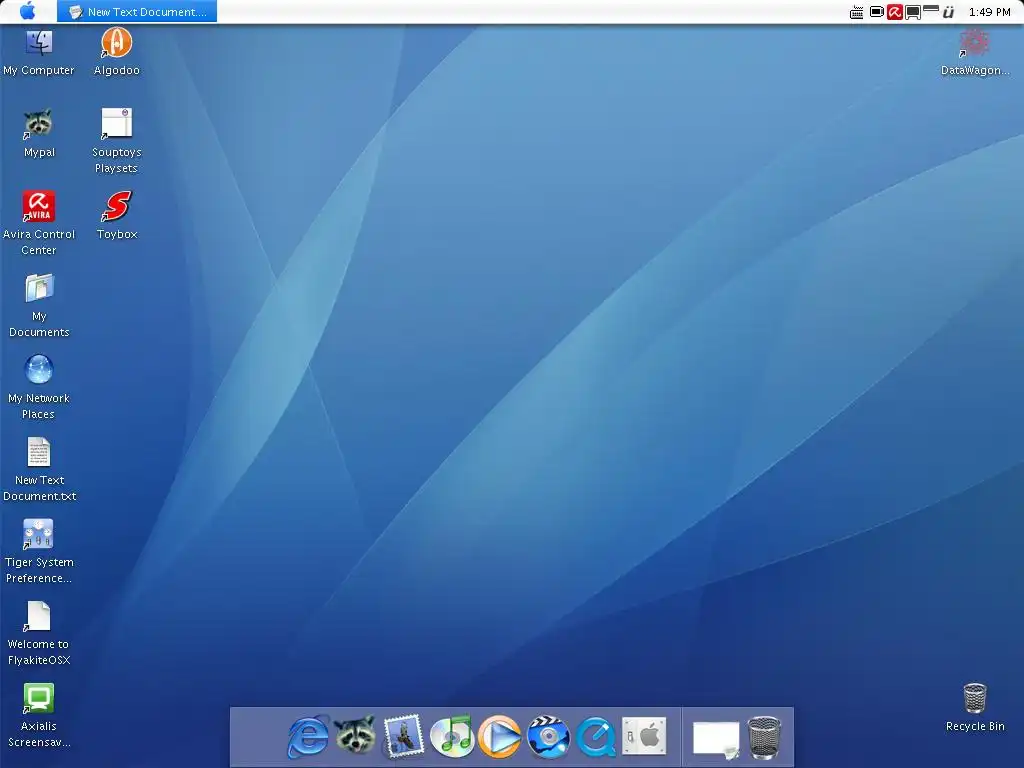Open the trash can in the dock
Viewport: 1024px width, 768px height.
click(764, 737)
